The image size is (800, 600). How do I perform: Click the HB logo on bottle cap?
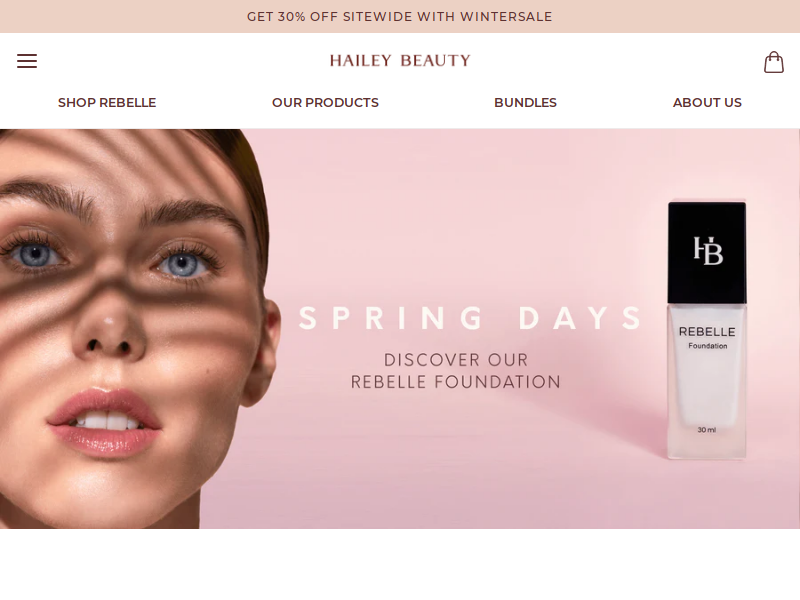point(708,251)
